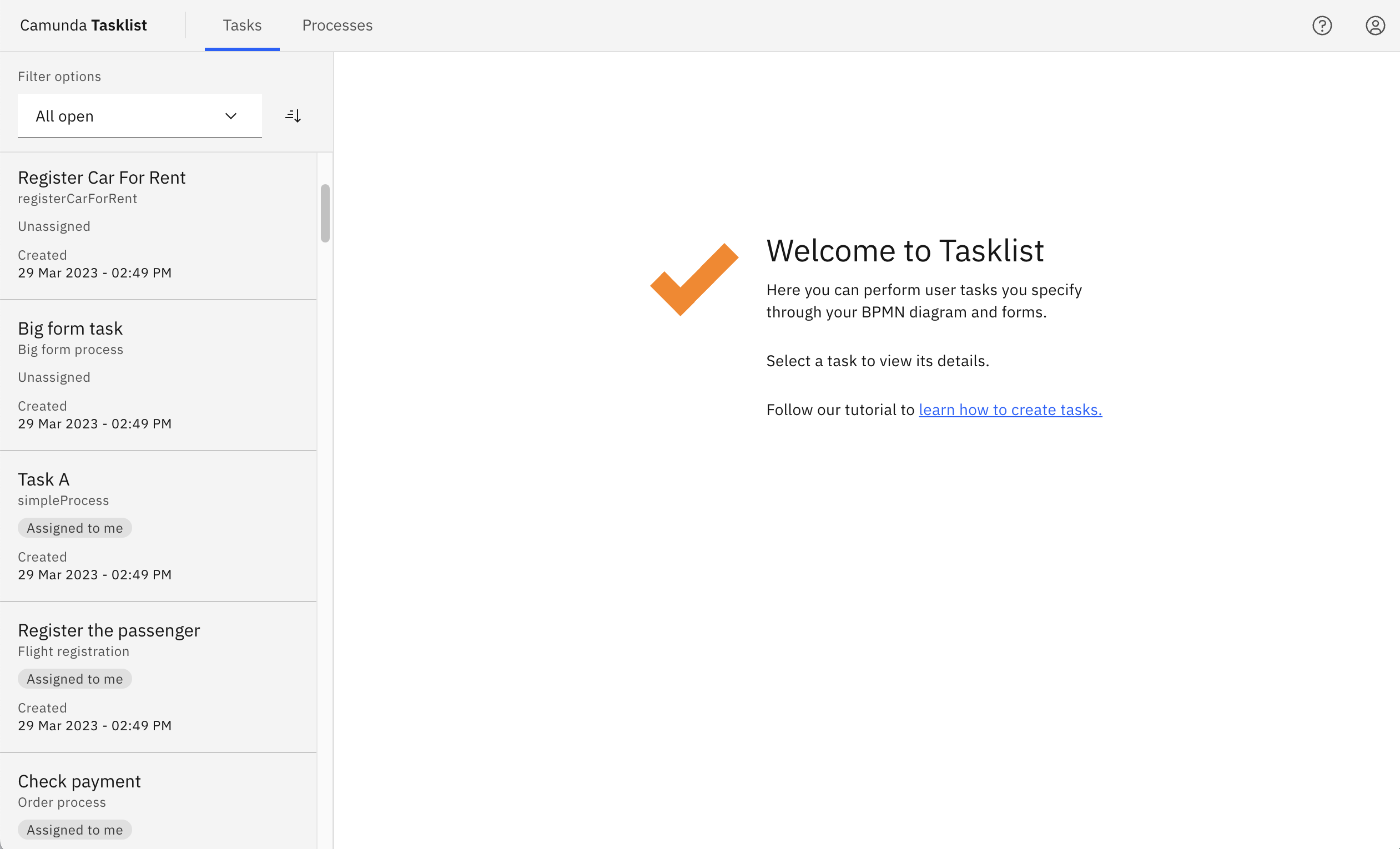Screen dimensions: 1400x849
Task: Select the Register the passenger task
Action: pos(109,630)
